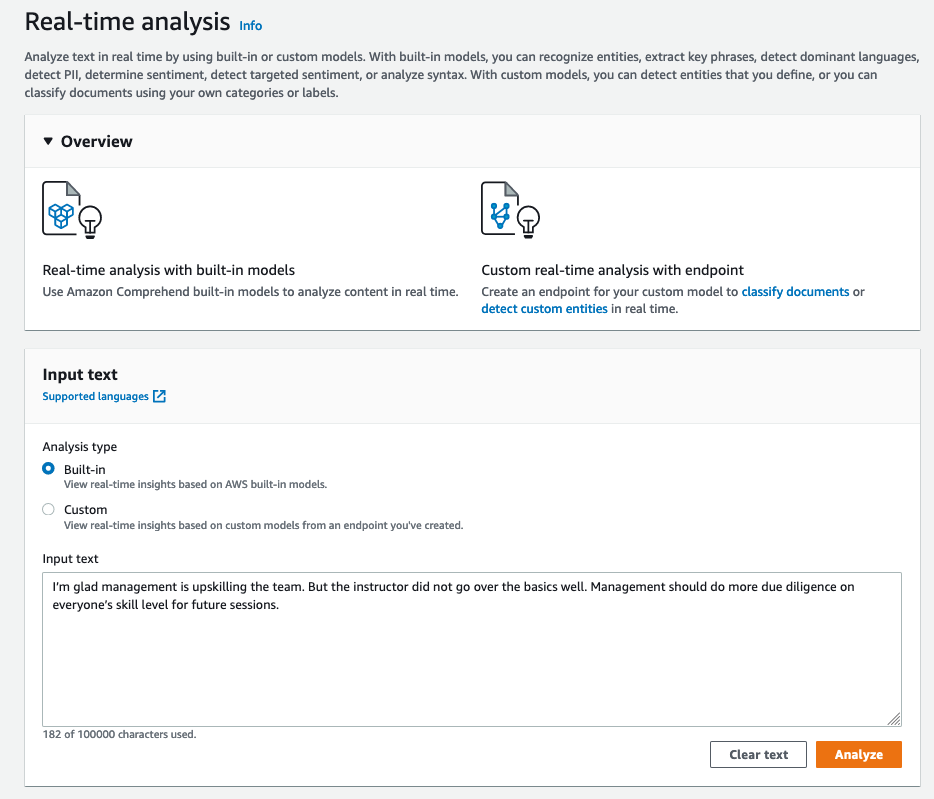This screenshot has height=799, width=934.
Task: Click the Custom radio option label
Action: coord(86,509)
